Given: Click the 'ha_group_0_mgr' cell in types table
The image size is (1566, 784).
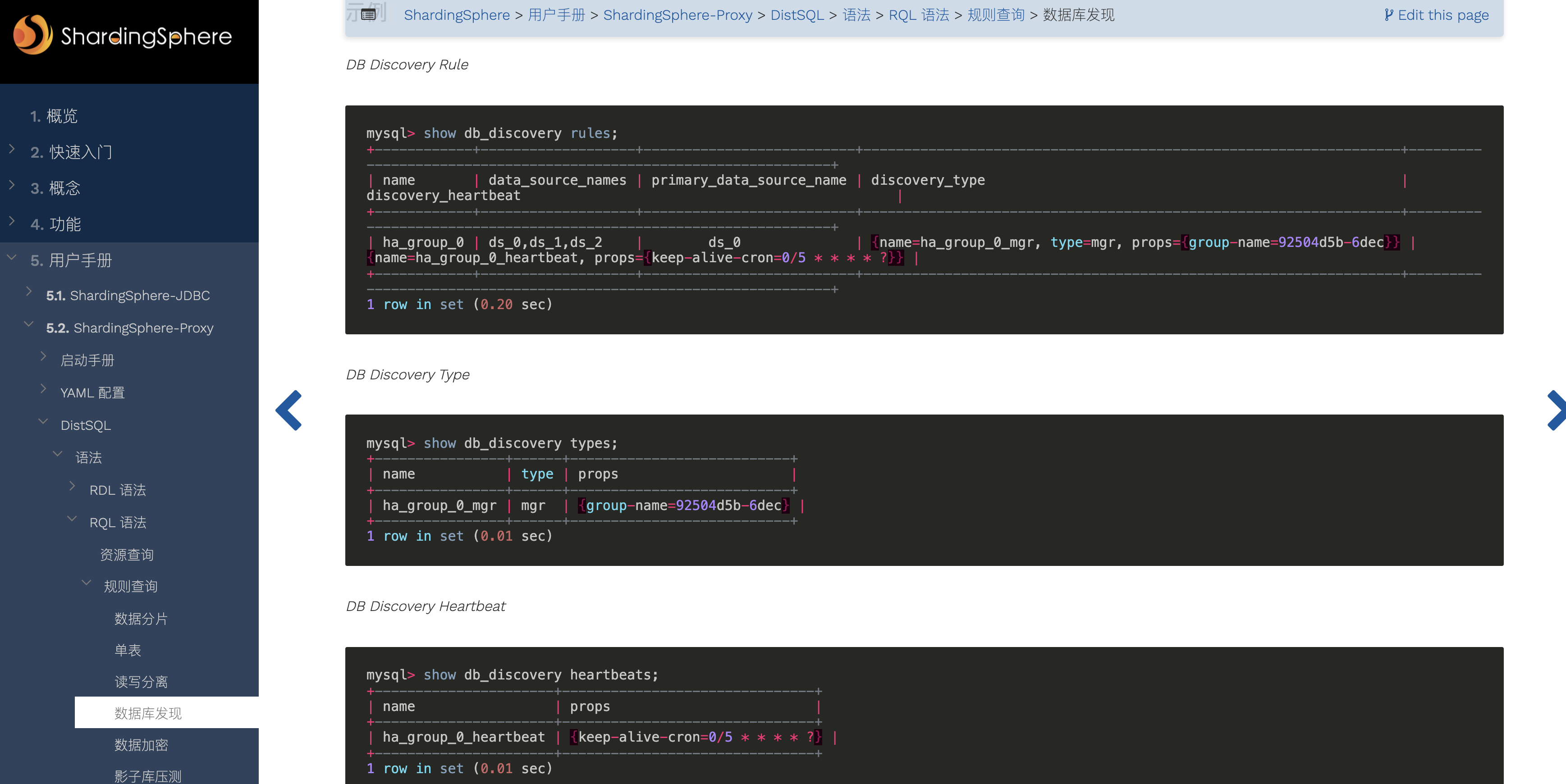Looking at the screenshot, I should (440, 506).
